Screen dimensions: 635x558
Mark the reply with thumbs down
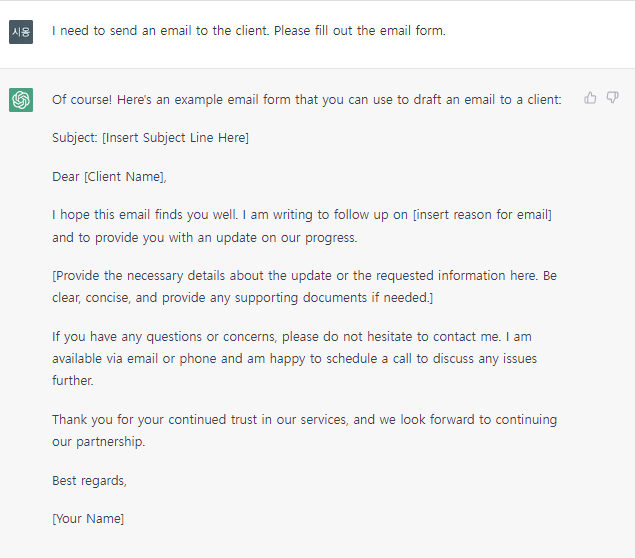(x=612, y=98)
